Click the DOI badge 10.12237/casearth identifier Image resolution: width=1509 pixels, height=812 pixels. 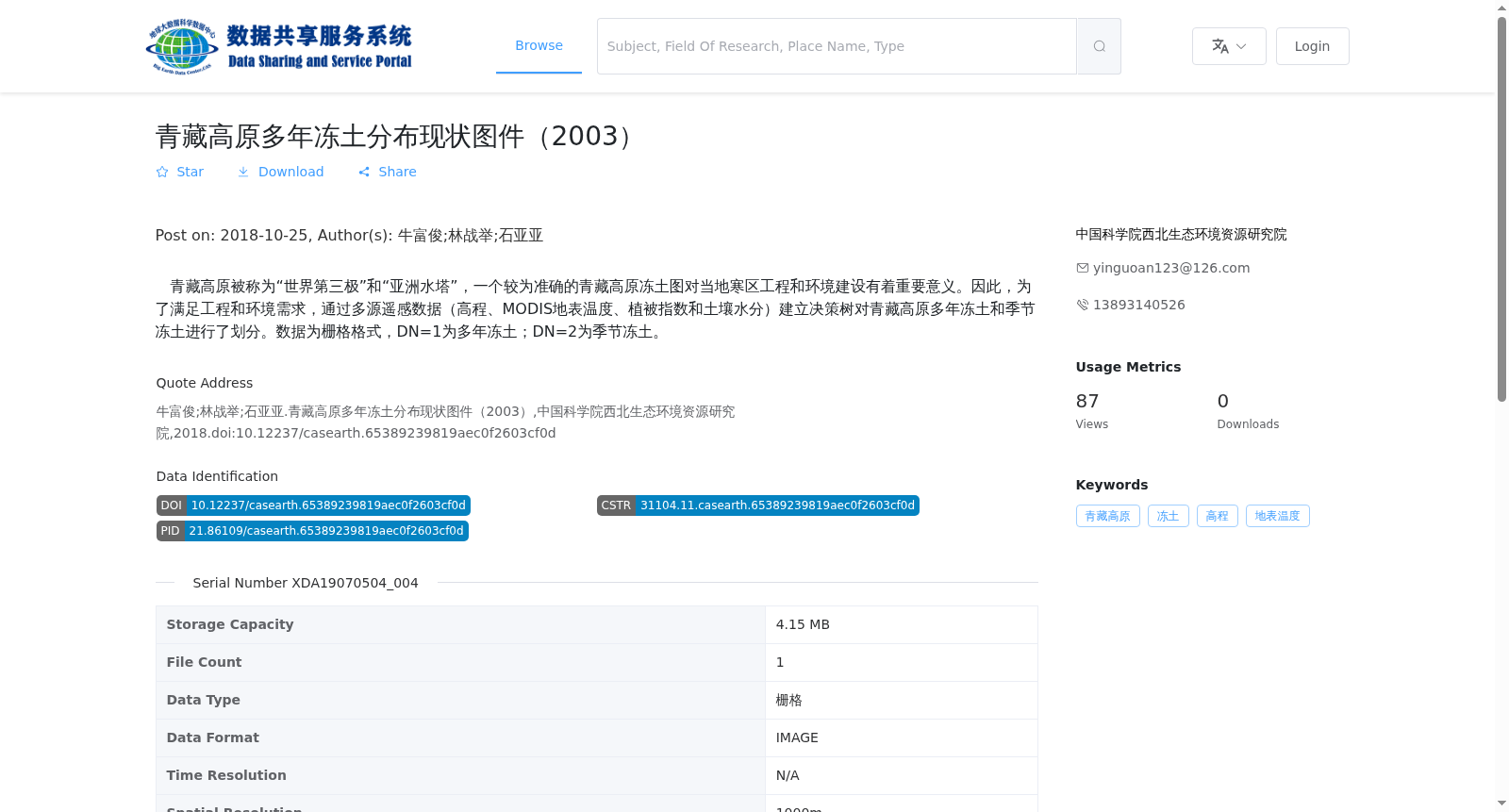[x=313, y=505]
